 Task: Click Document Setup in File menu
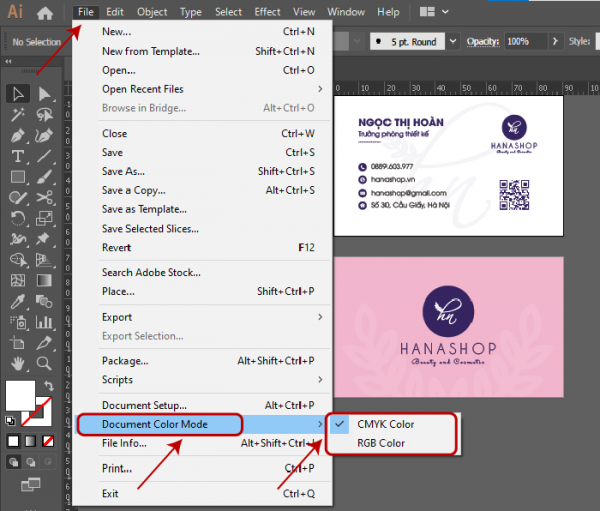point(144,405)
